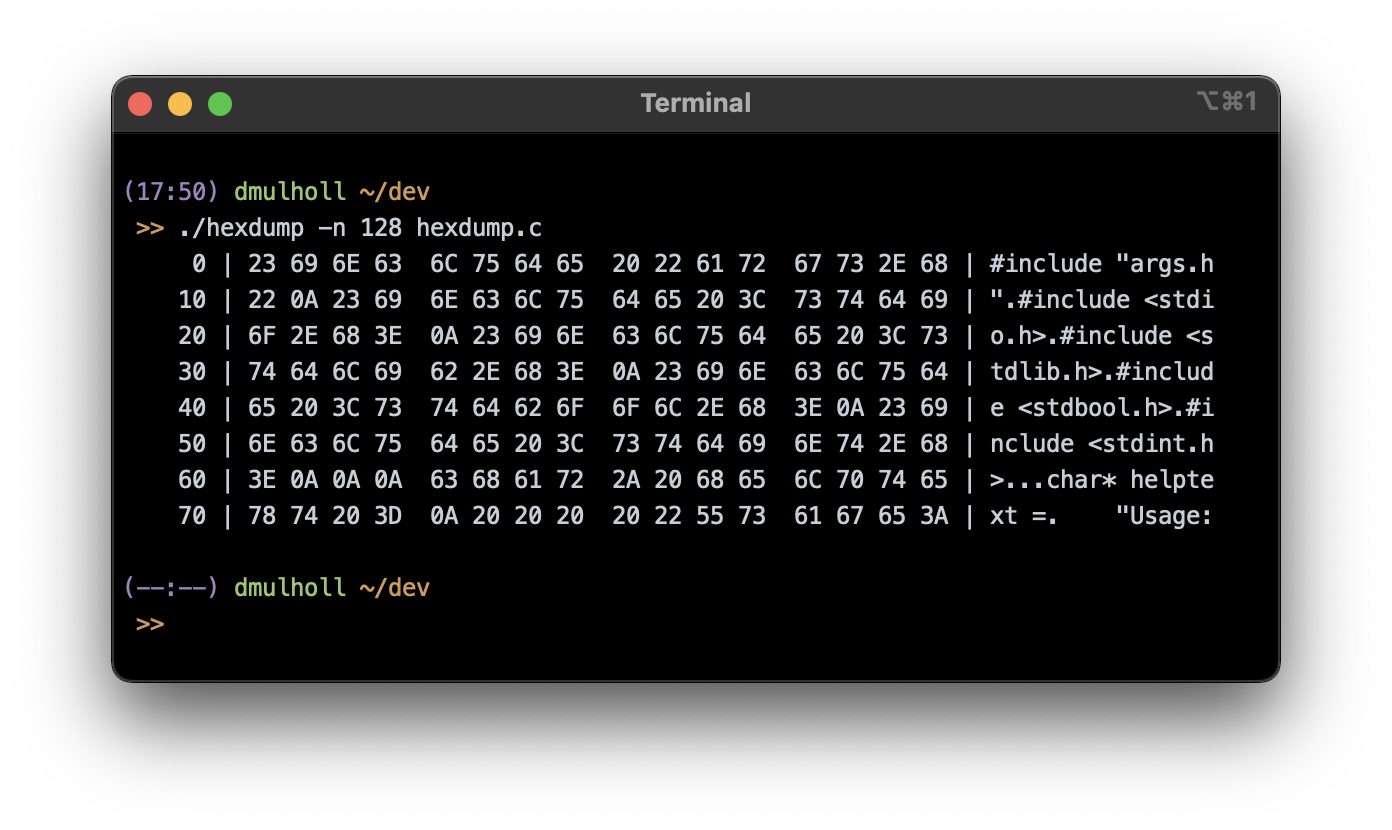Click hex bytes '23 69 6E 63' in row 0
The height and width of the screenshot is (830, 1392).
point(325,264)
